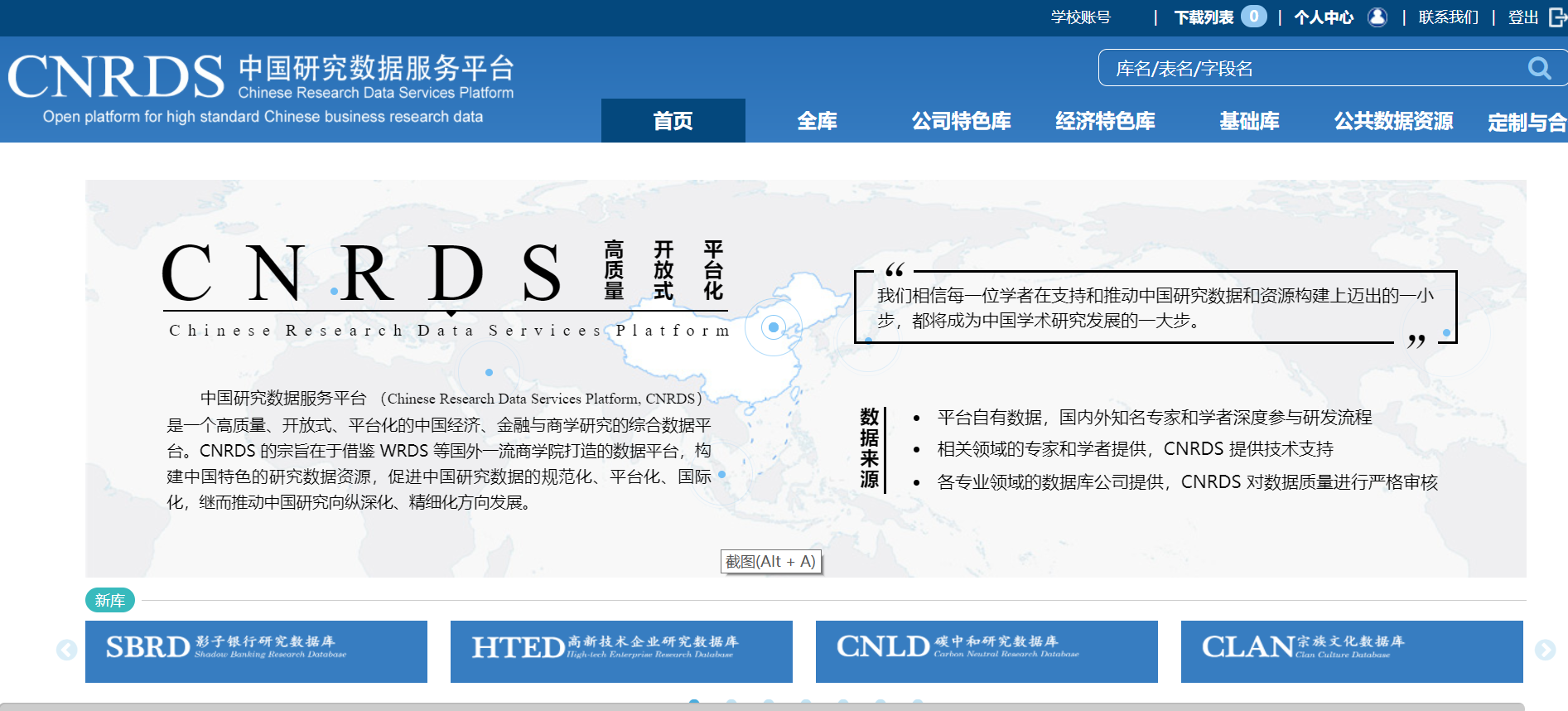Click the 联系我们 link
Screen dimensions: 1568x711
click(1448, 17)
